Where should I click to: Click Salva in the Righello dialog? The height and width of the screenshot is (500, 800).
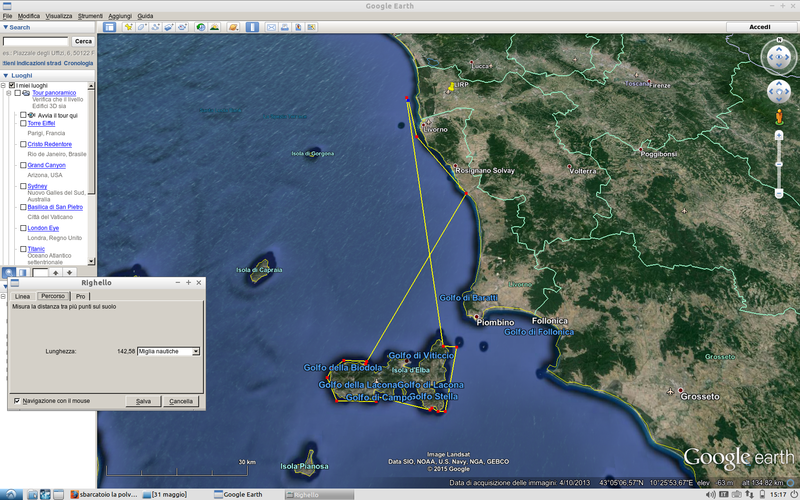[x=143, y=402]
